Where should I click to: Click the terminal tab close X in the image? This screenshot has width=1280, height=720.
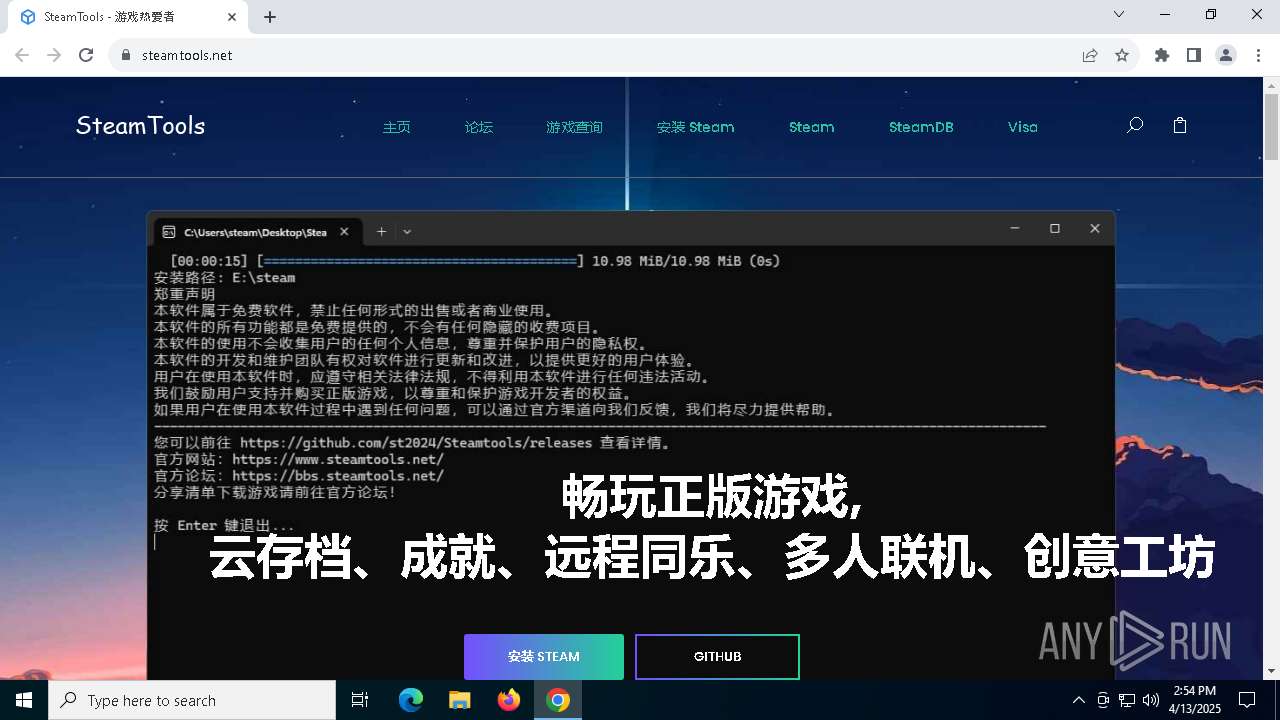tap(344, 231)
